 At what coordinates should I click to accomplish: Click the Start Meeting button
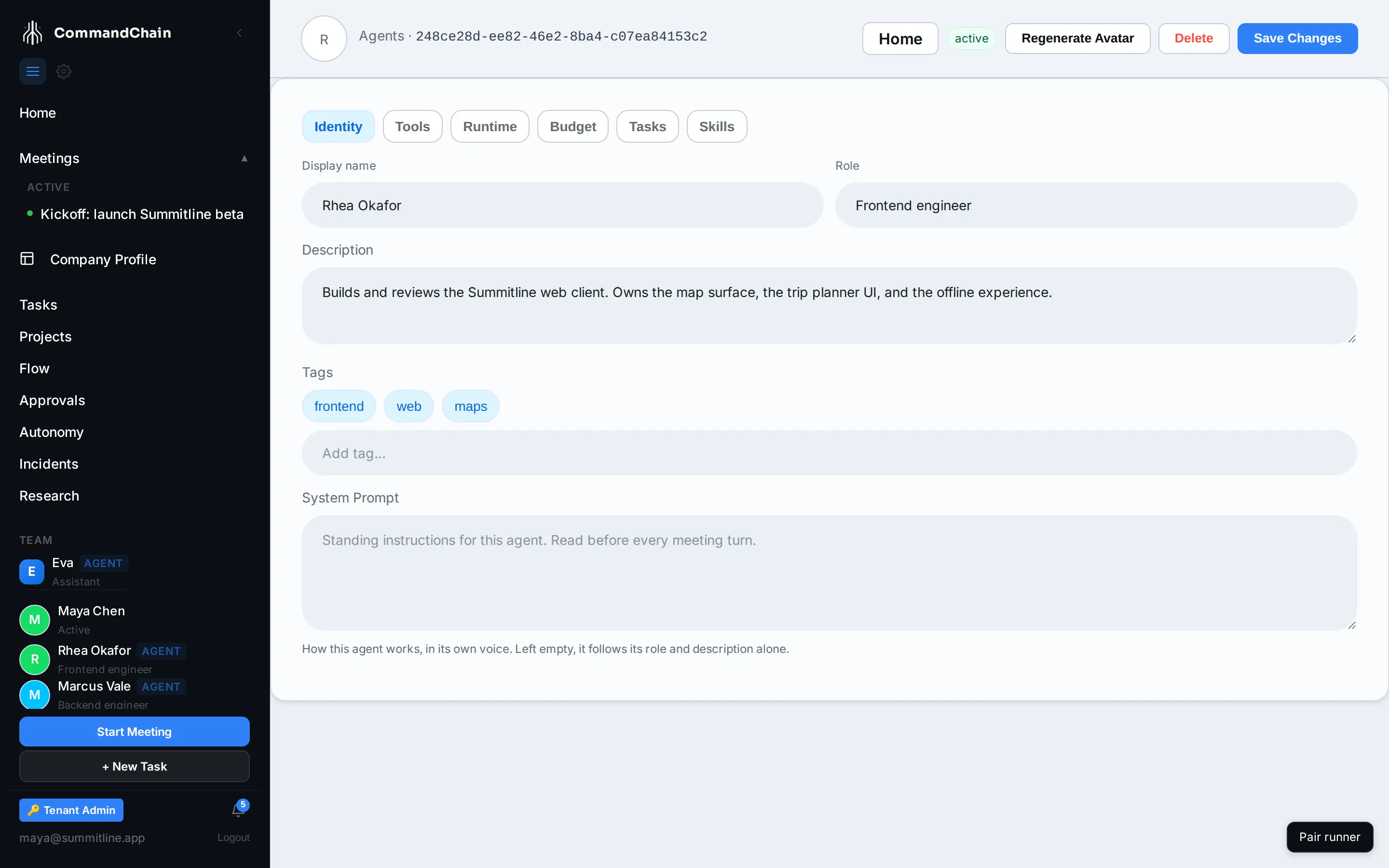pos(134,732)
